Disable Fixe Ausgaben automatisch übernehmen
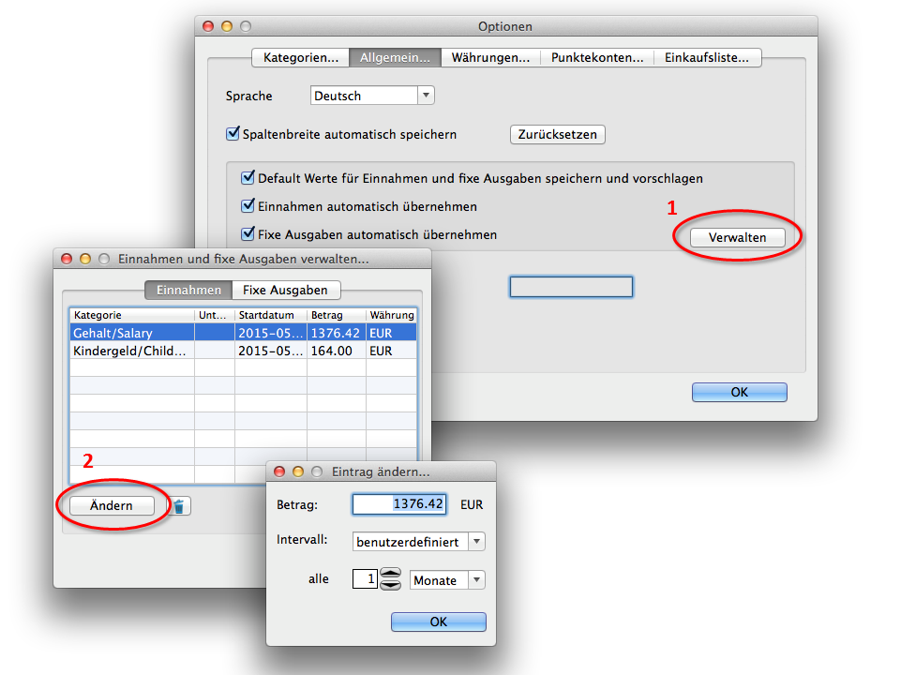The width and height of the screenshot is (900, 675). coord(249,234)
